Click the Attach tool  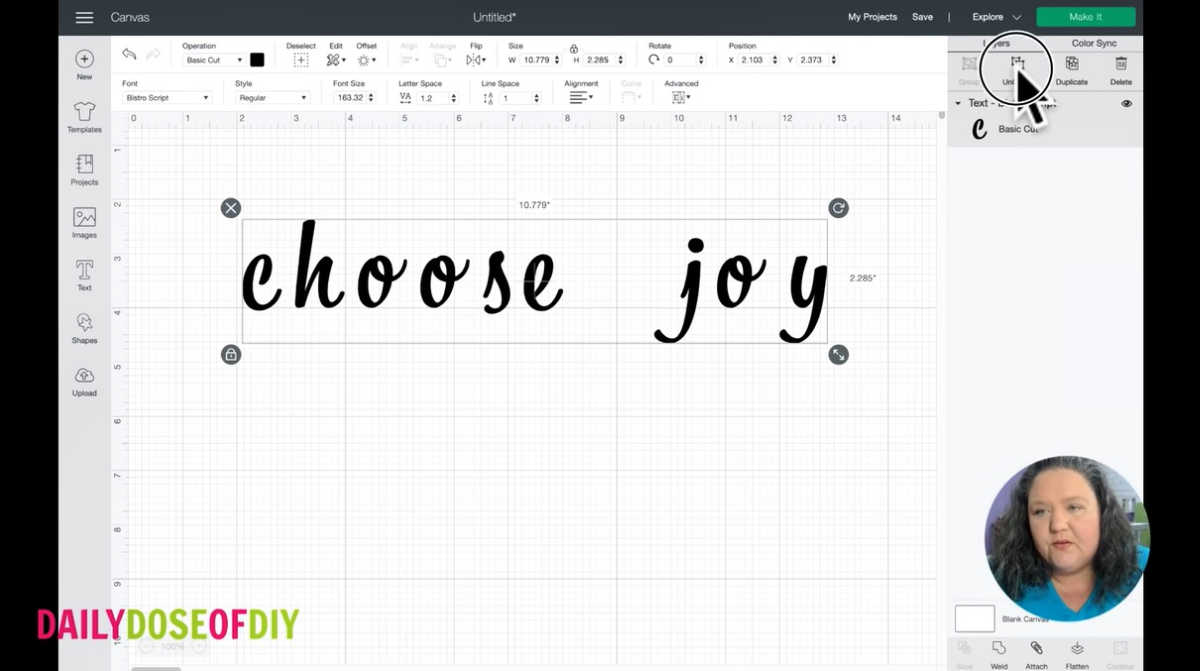pyautogui.click(x=1036, y=648)
